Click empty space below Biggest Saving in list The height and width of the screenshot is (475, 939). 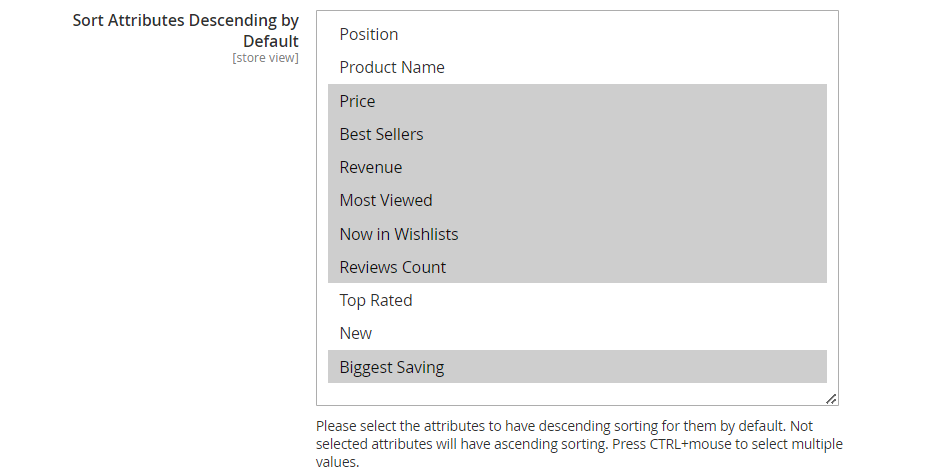(x=577, y=394)
